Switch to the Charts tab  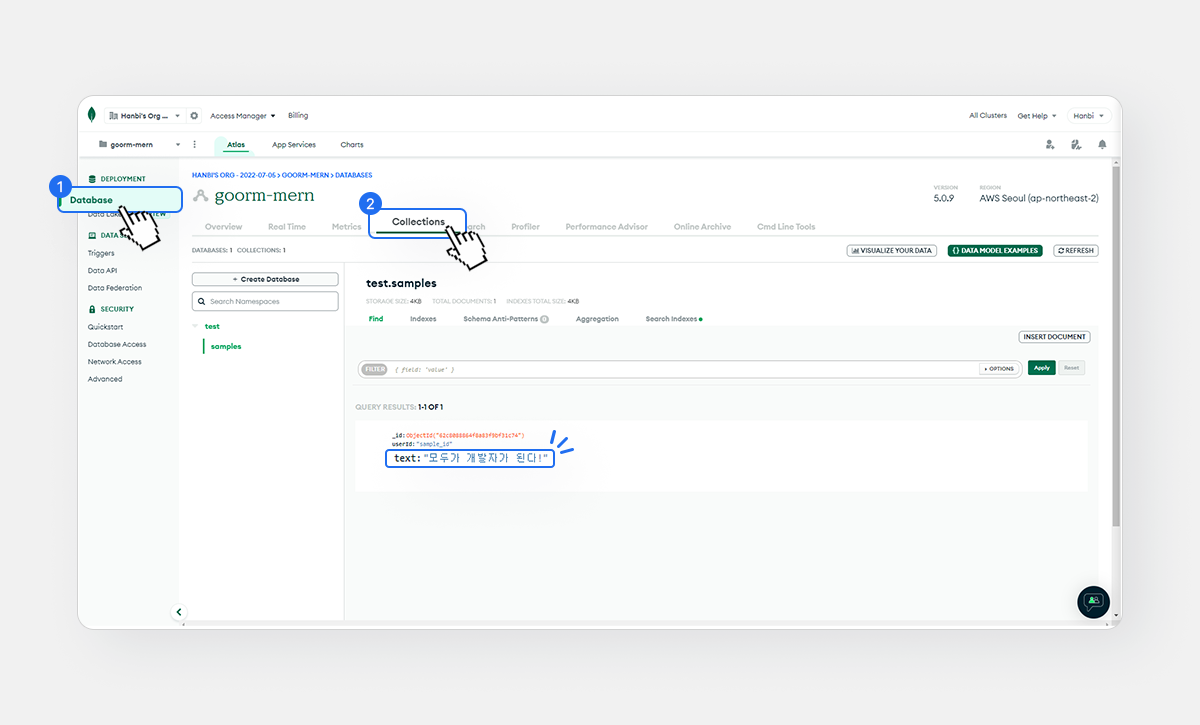click(x=352, y=145)
